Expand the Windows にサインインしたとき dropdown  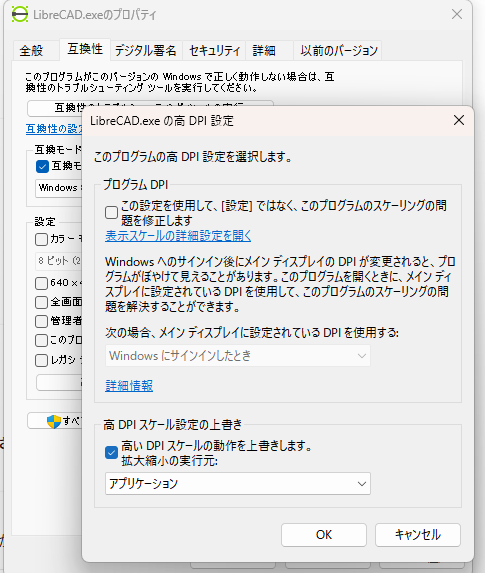click(x=238, y=356)
